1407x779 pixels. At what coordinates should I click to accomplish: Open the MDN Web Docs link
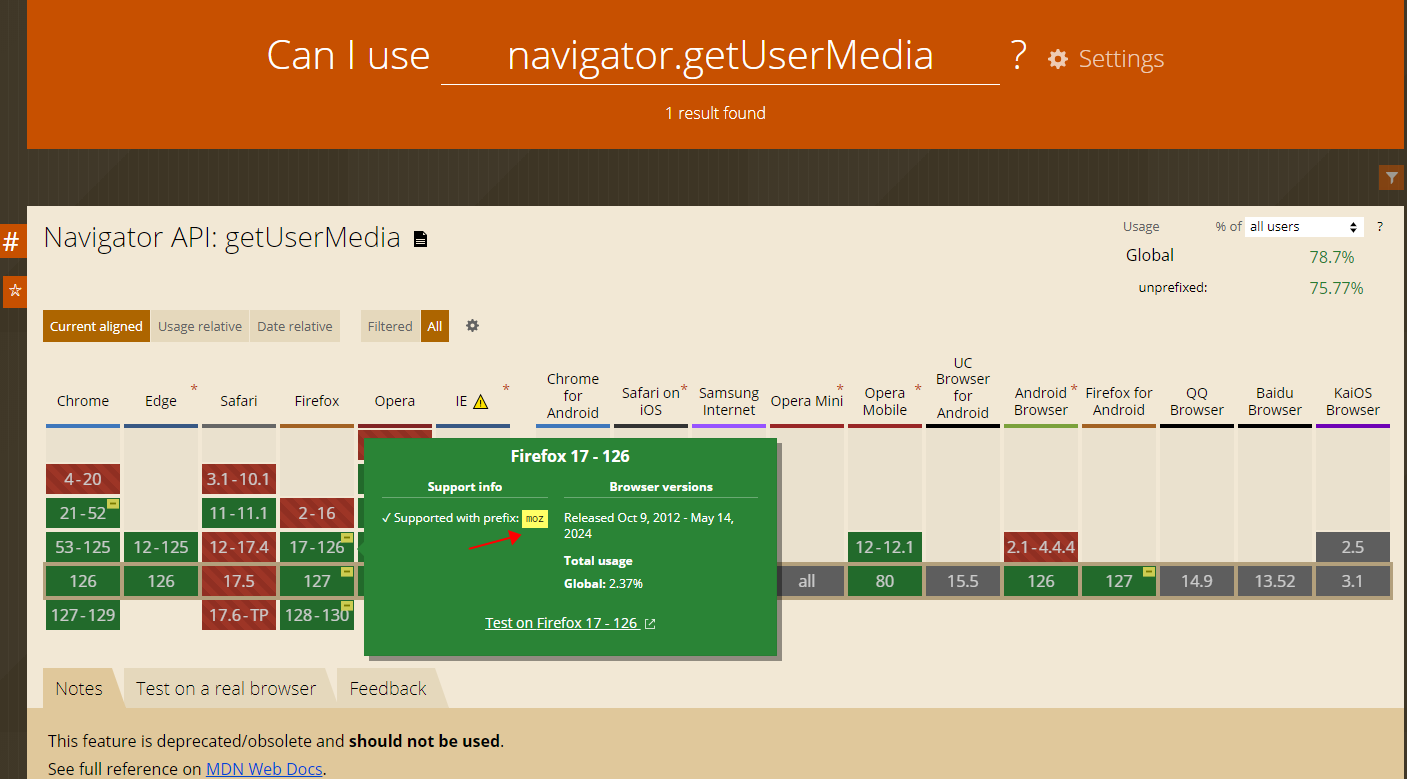(x=265, y=769)
